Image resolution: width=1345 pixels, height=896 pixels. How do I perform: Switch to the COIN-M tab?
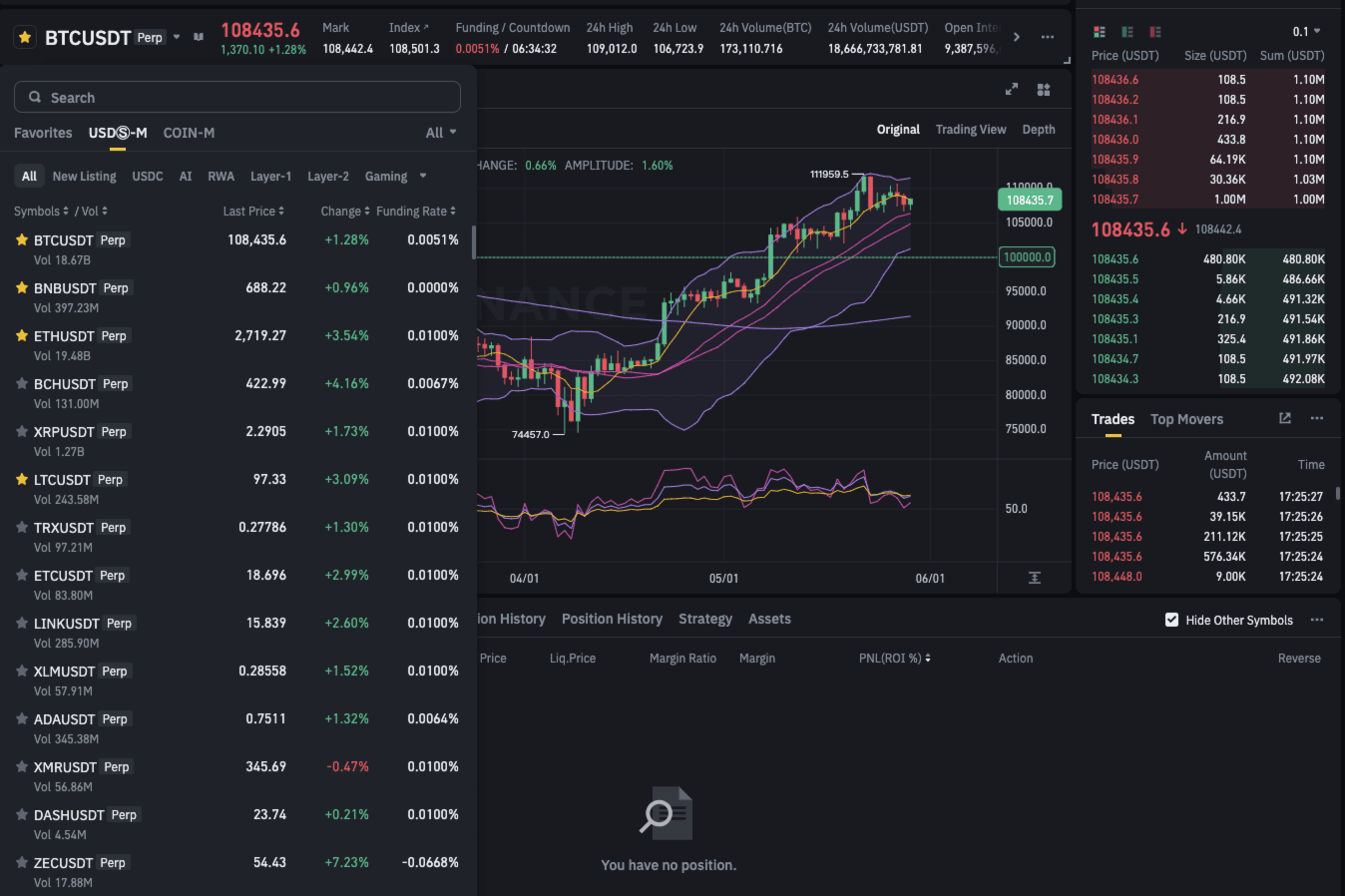(189, 132)
